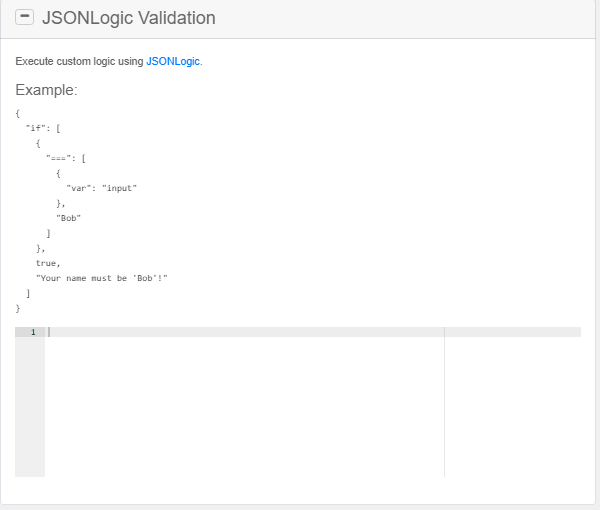Select line number 1 in the editor gutter

coord(33,332)
